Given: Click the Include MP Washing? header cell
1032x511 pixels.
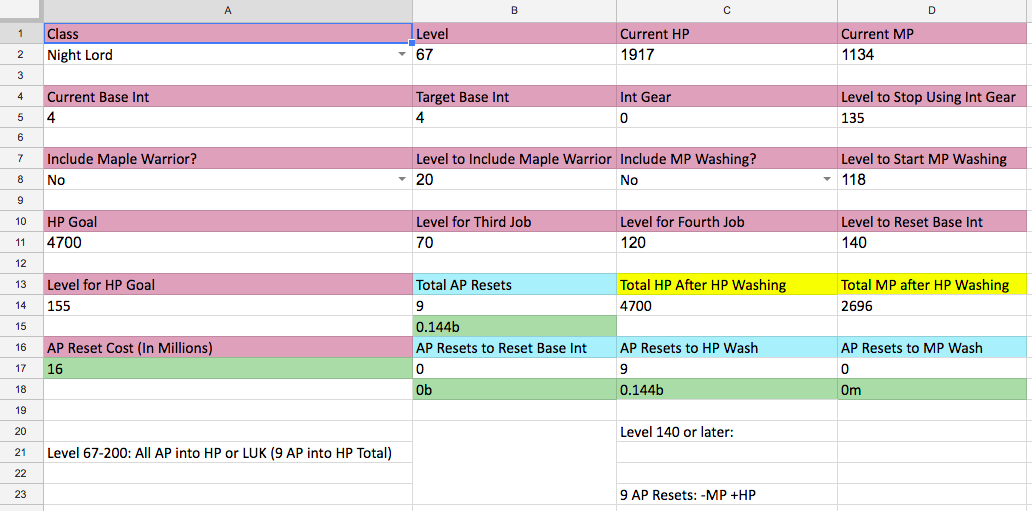Looking at the screenshot, I should (727, 159).
